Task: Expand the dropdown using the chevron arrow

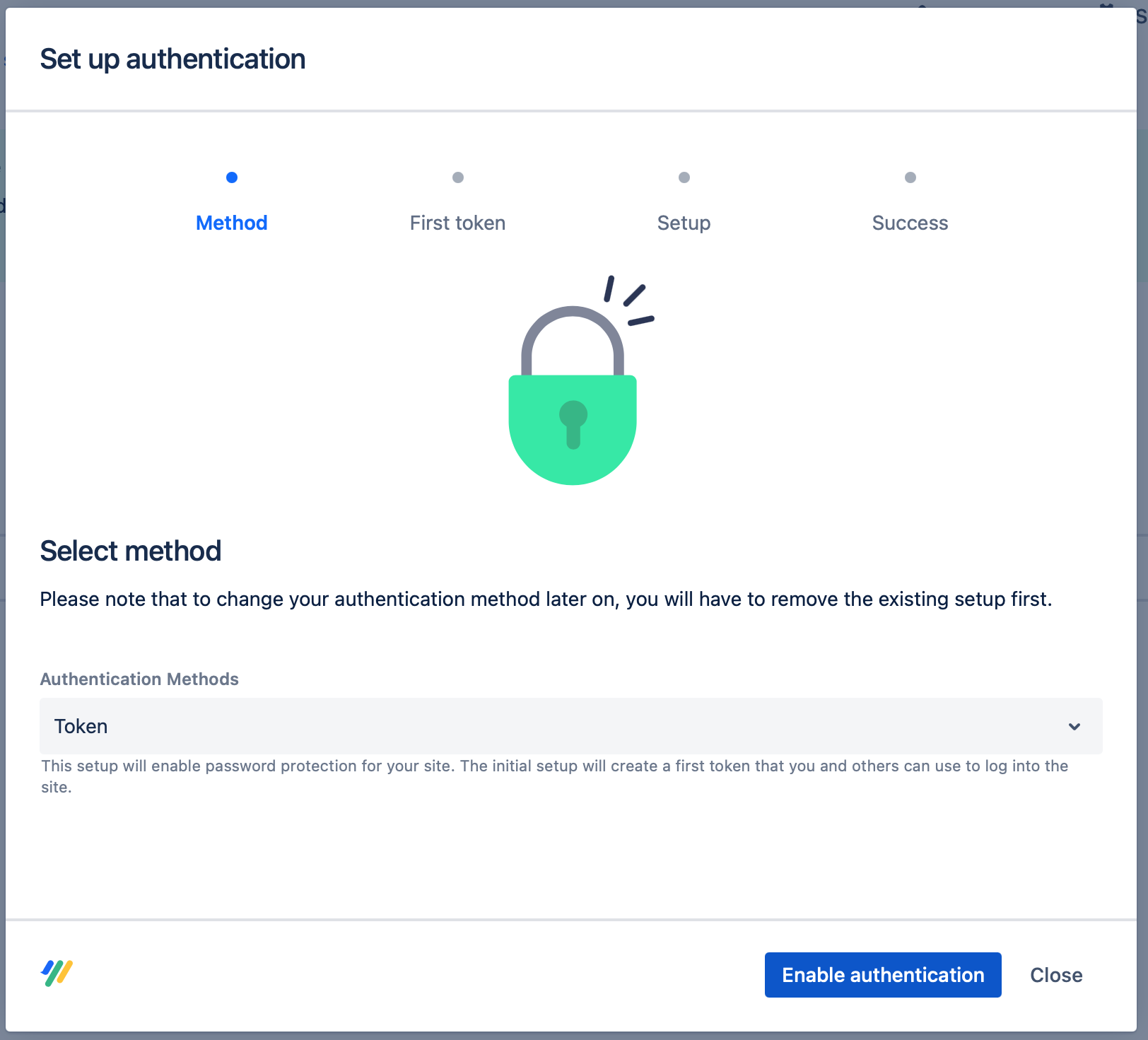Action: pos(1074,727)
